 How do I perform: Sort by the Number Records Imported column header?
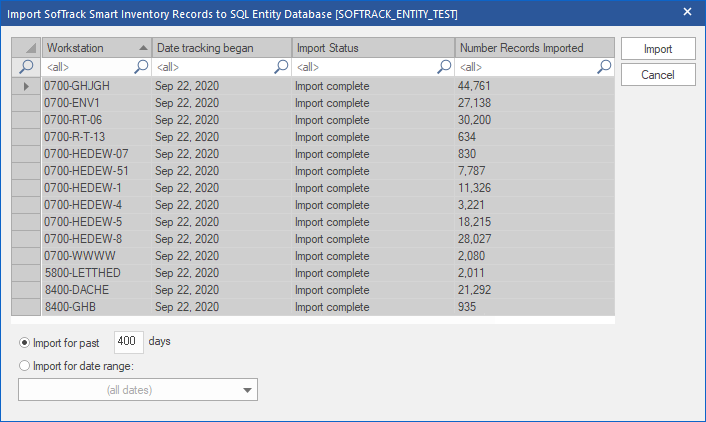point(534,48)
